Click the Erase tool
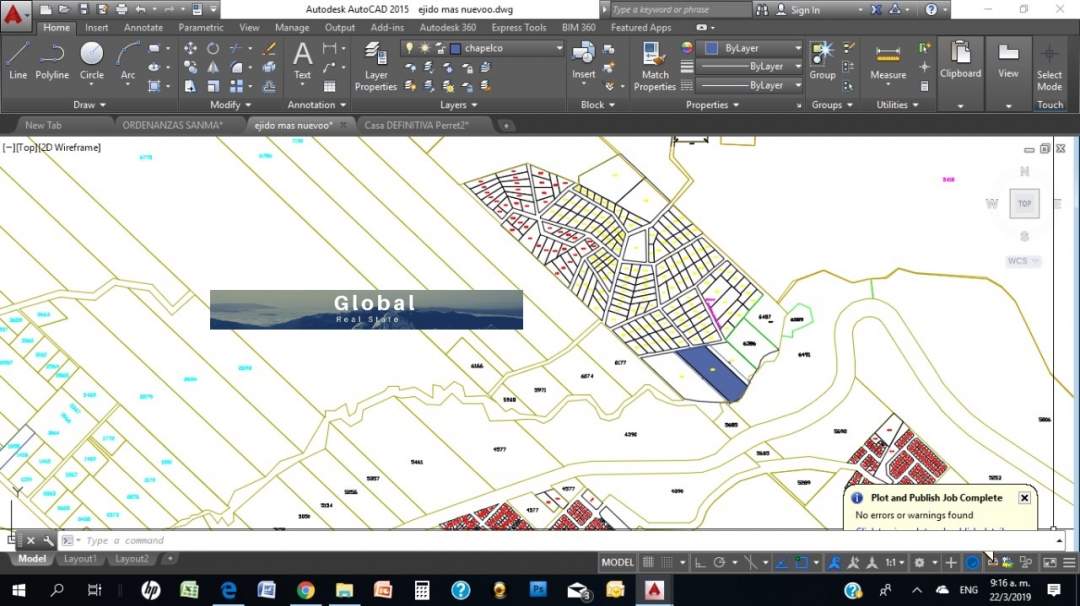The width and height of the screenshot is (1080, 606). coord(269,48)
